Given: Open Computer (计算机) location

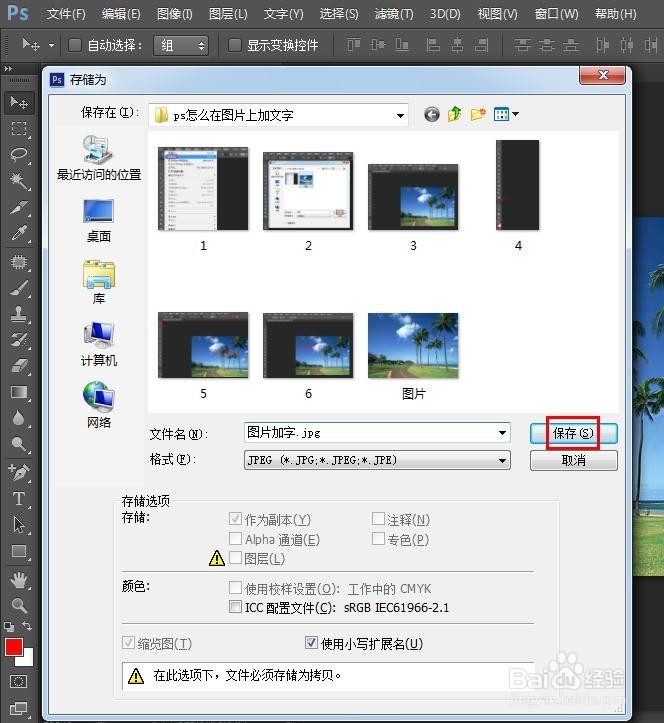Looking at the screenshot, I should tap(99, 344).
